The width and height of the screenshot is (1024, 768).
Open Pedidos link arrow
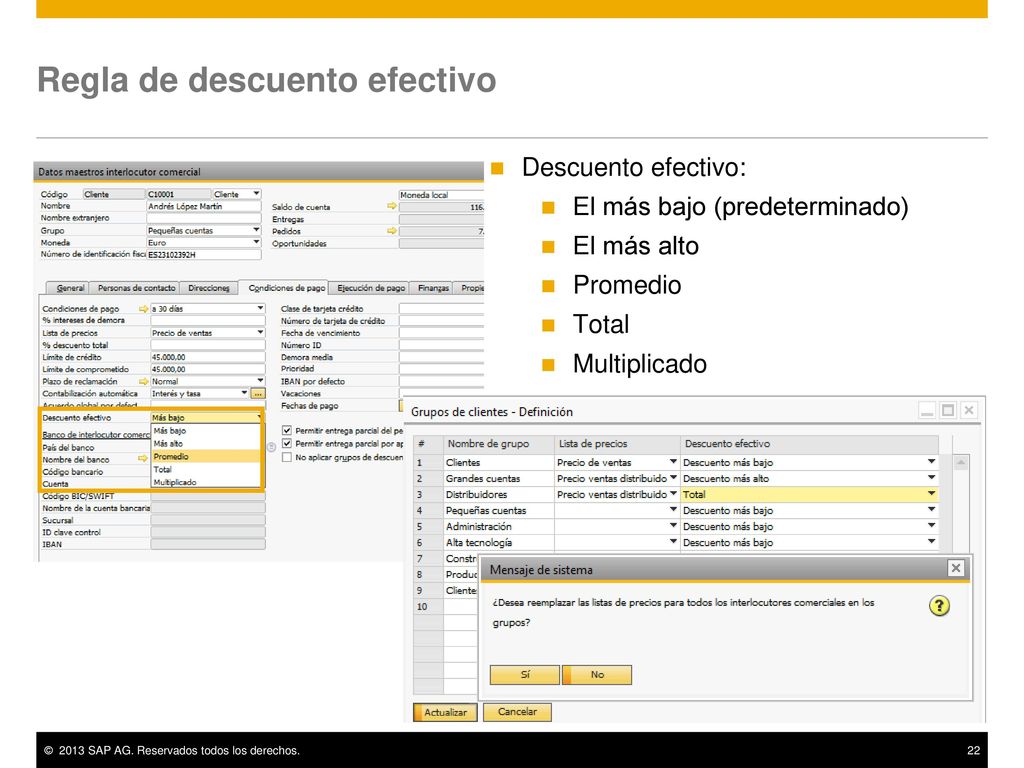392,231
